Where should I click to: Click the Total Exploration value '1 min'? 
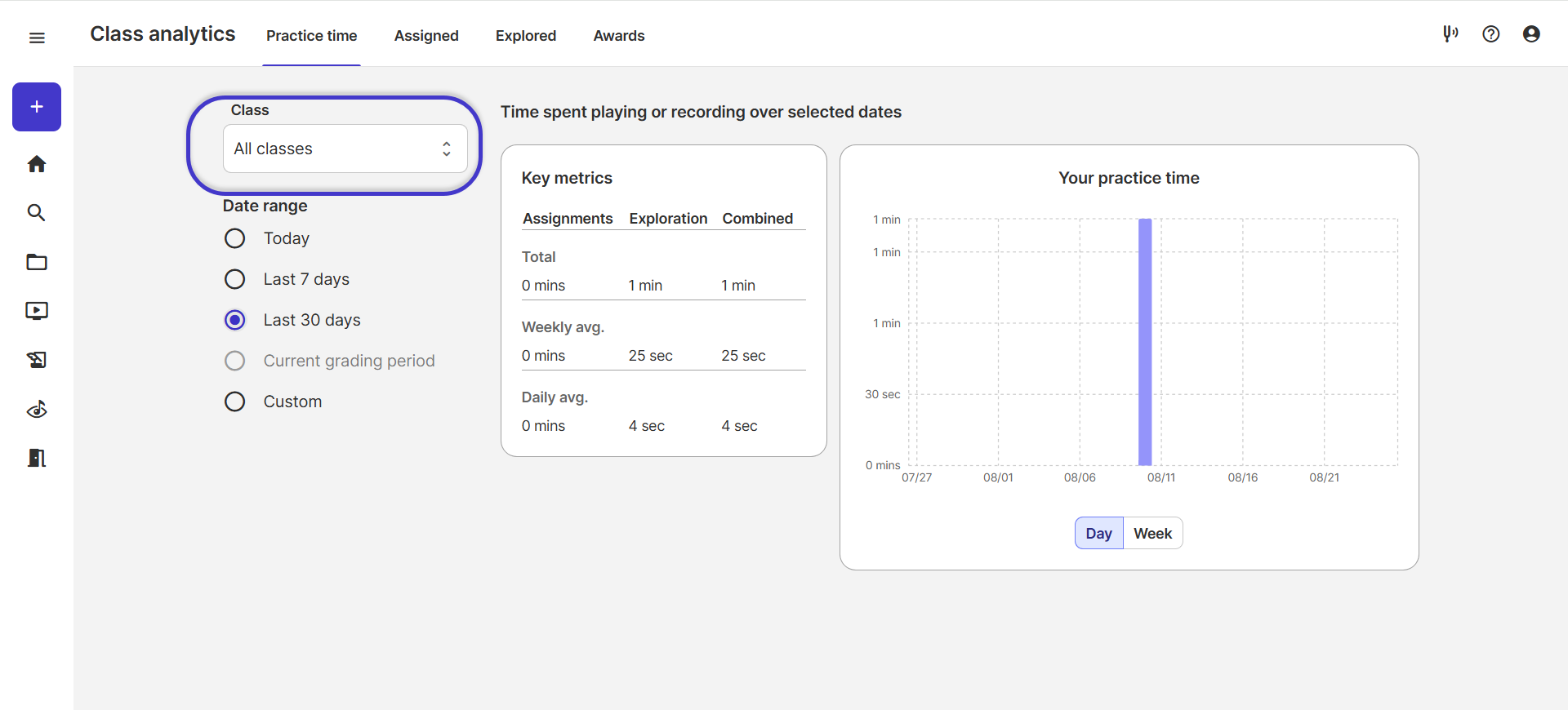coord(645,286)
